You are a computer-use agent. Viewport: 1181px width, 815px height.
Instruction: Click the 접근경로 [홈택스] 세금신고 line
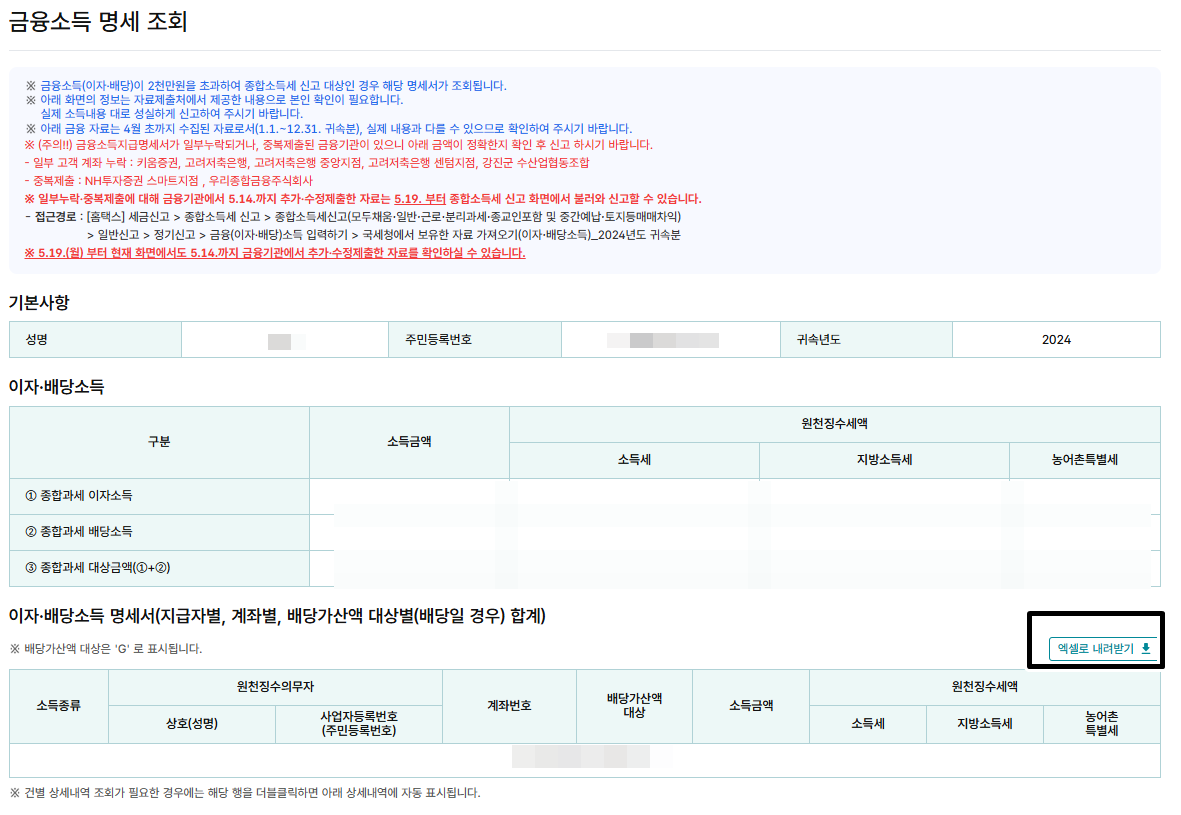click(x=352, y=217)
